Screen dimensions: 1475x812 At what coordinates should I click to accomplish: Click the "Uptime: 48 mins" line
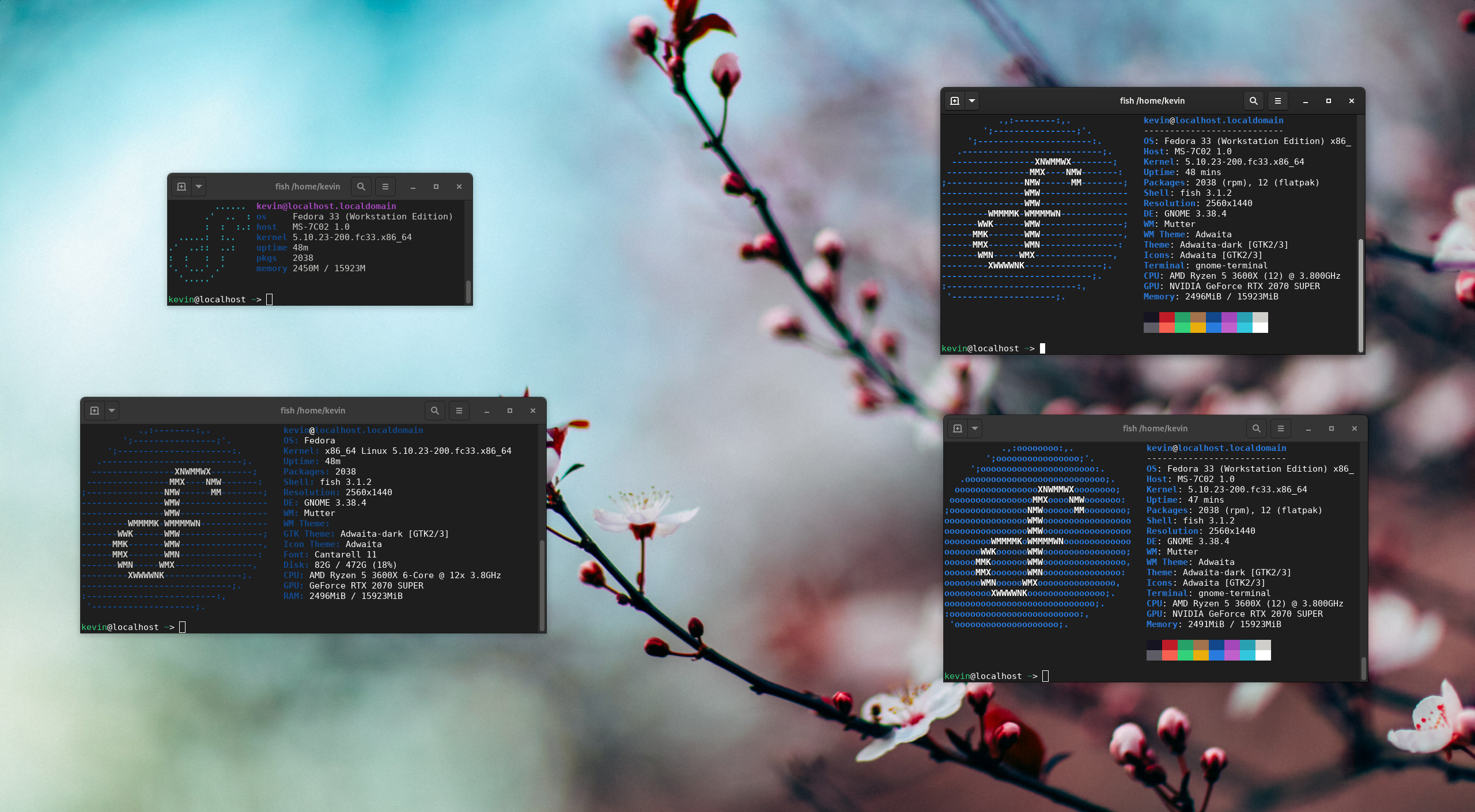tap(1182, 172)
